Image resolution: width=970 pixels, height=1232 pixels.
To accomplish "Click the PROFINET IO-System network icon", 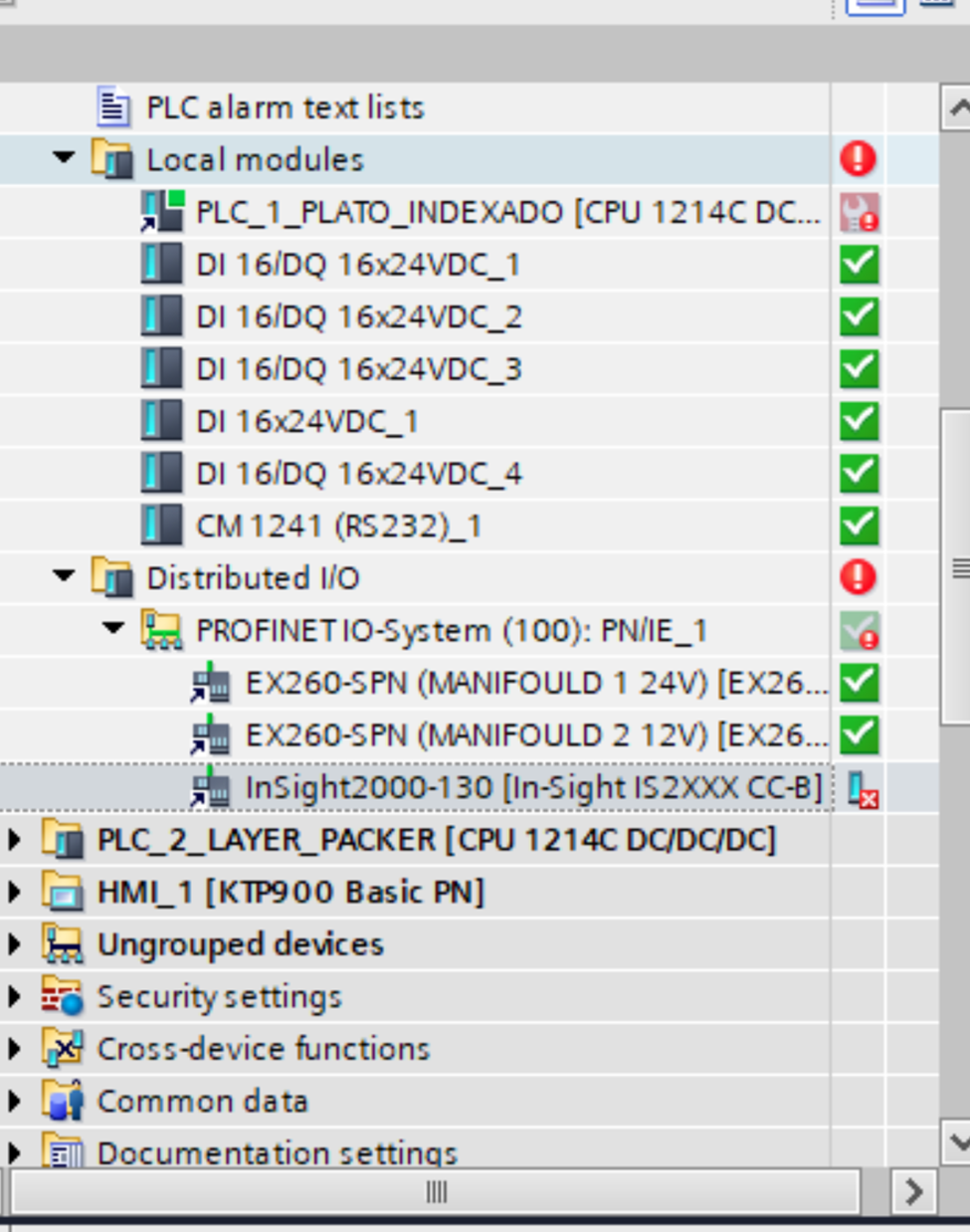I will click(162, 630).
